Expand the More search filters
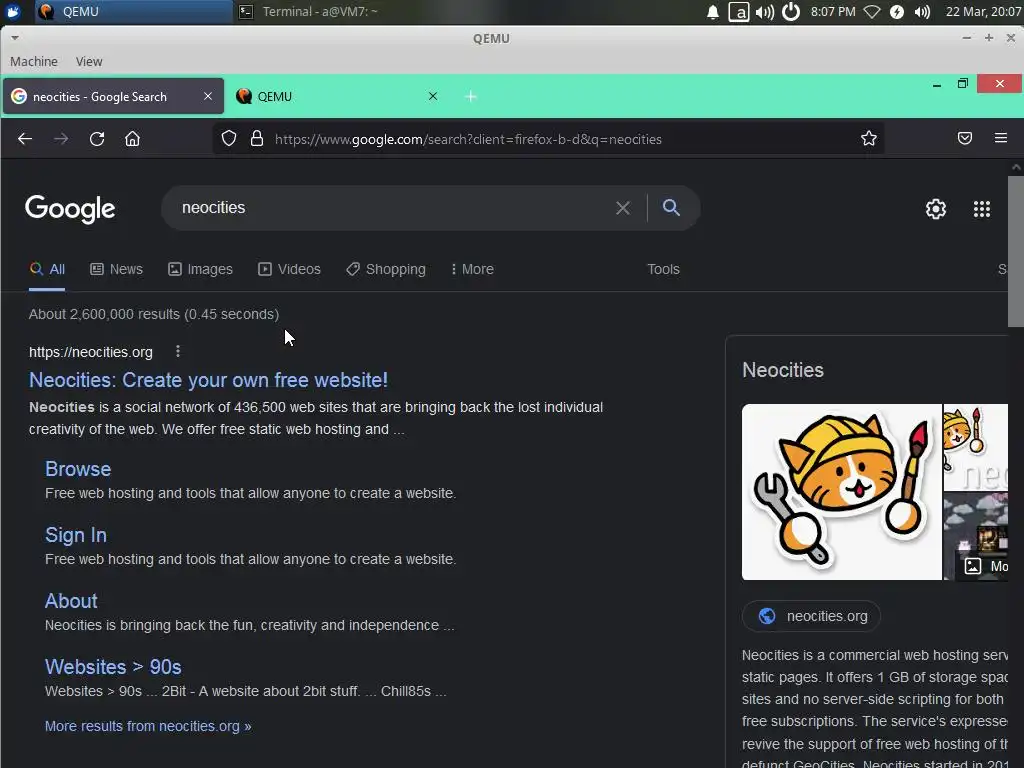 472,269
